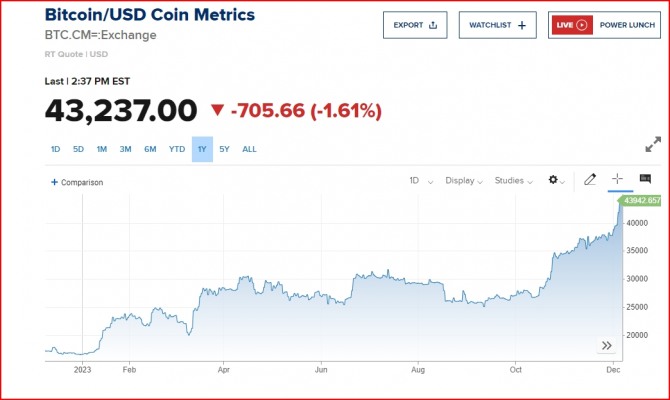Image resolution: width=670 pixels, height=400 pixels.
Task: Click the 43942.657 price label
Action: tap(641, 201)
